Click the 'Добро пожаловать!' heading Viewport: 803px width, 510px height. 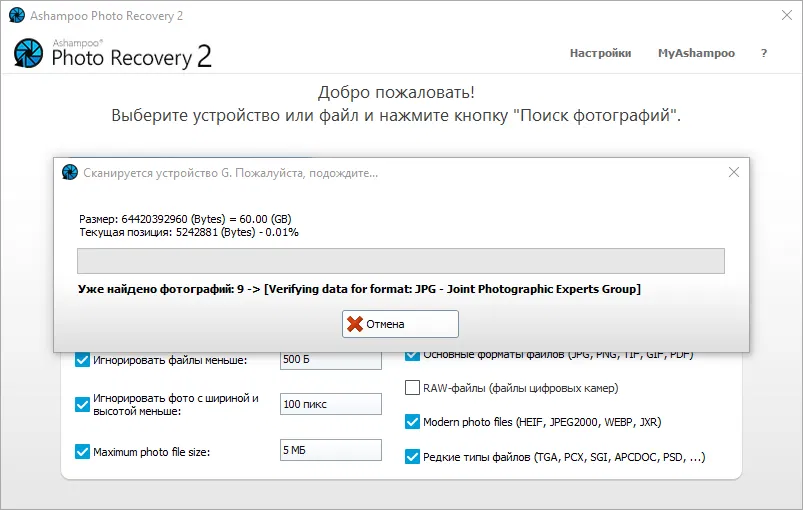coord(396,93)
